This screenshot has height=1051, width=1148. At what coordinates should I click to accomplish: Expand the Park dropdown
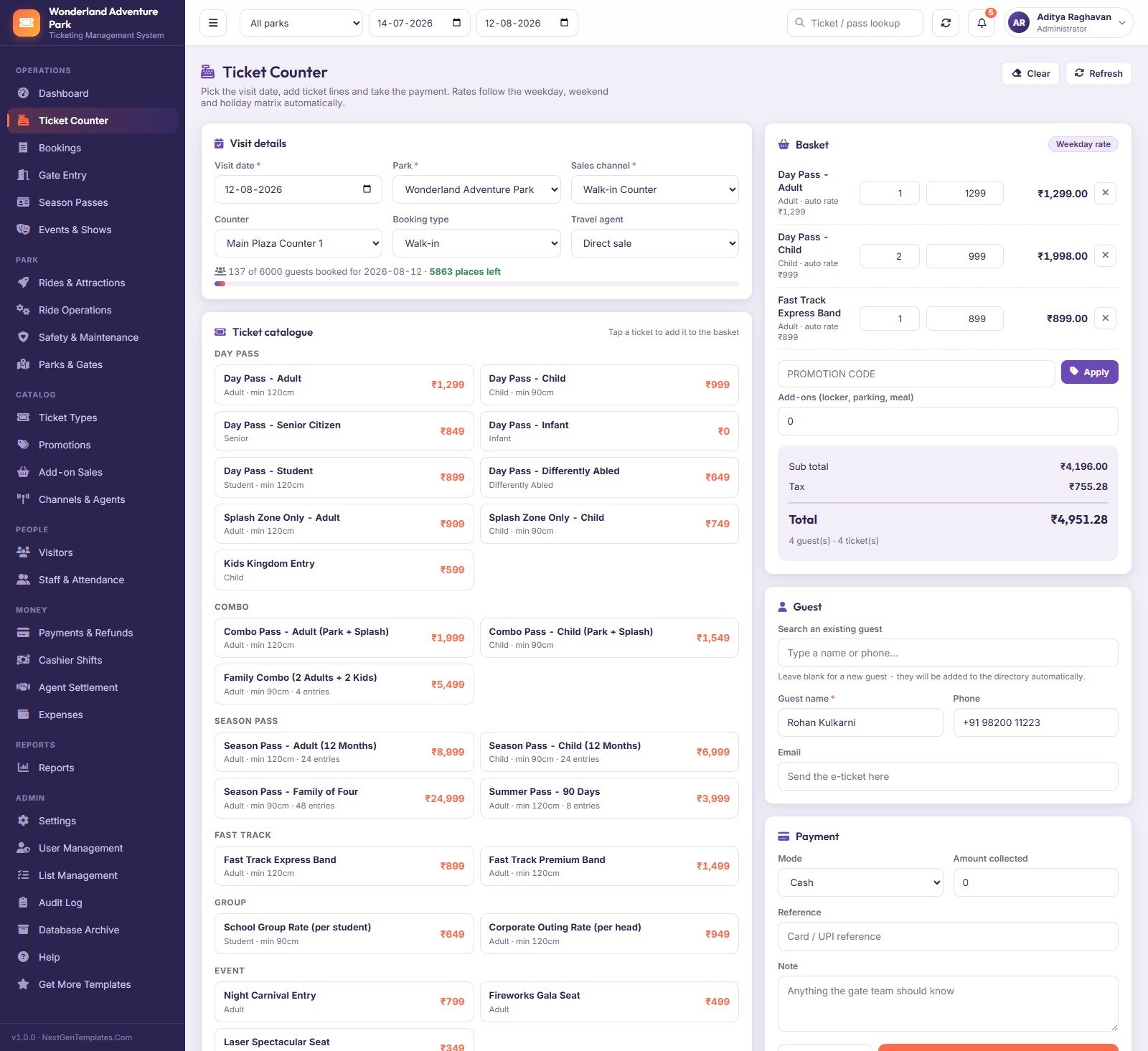coord(476,189)
